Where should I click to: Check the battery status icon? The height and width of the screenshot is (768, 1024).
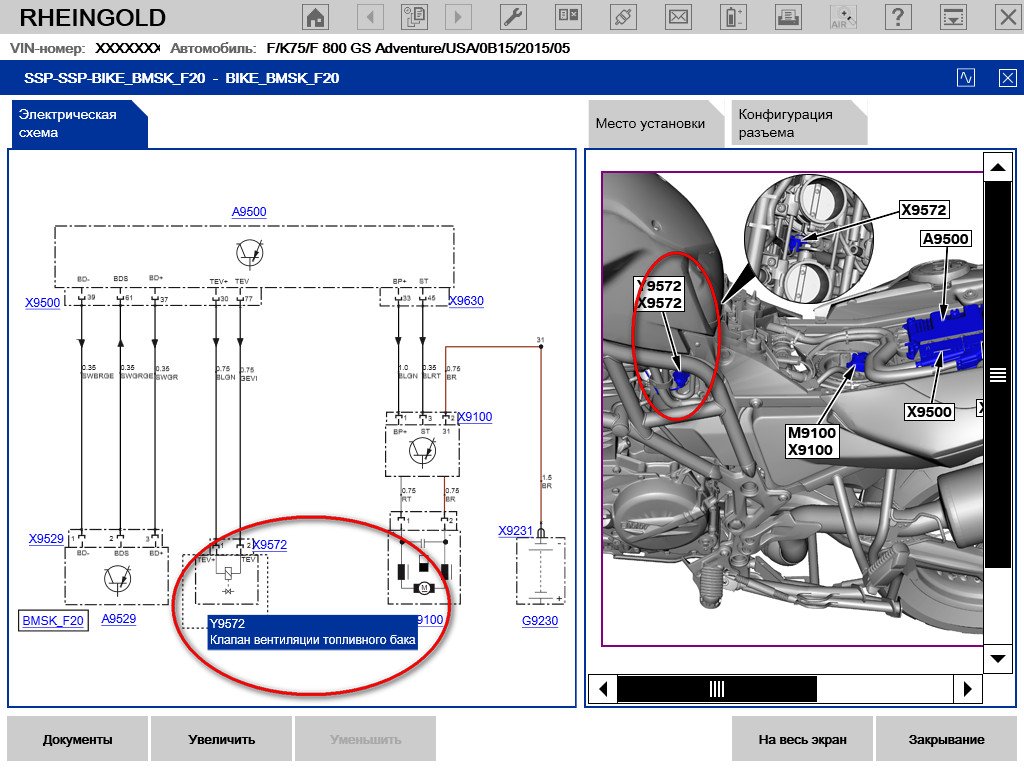coord(734,17)
